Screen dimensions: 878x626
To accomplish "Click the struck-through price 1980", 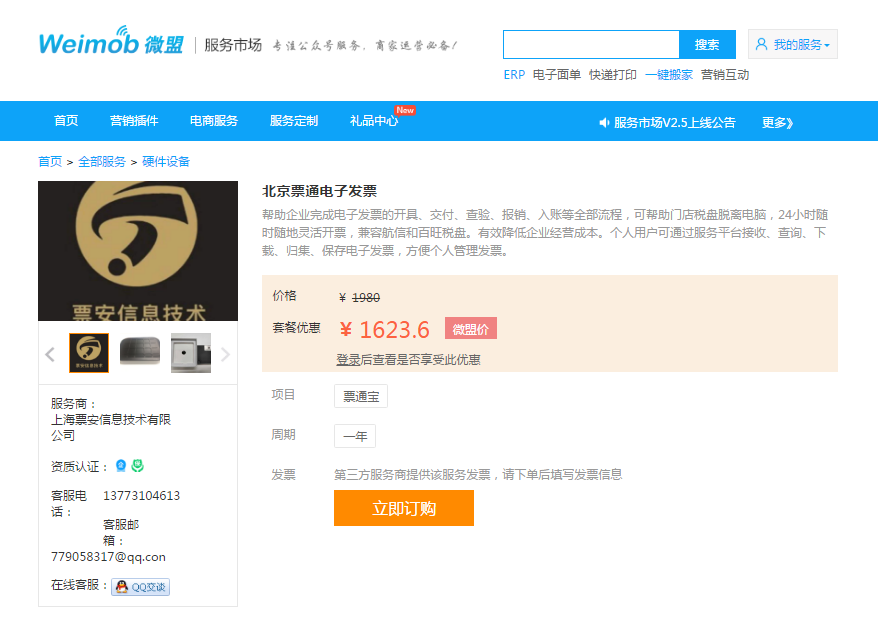I will [366, 298].
